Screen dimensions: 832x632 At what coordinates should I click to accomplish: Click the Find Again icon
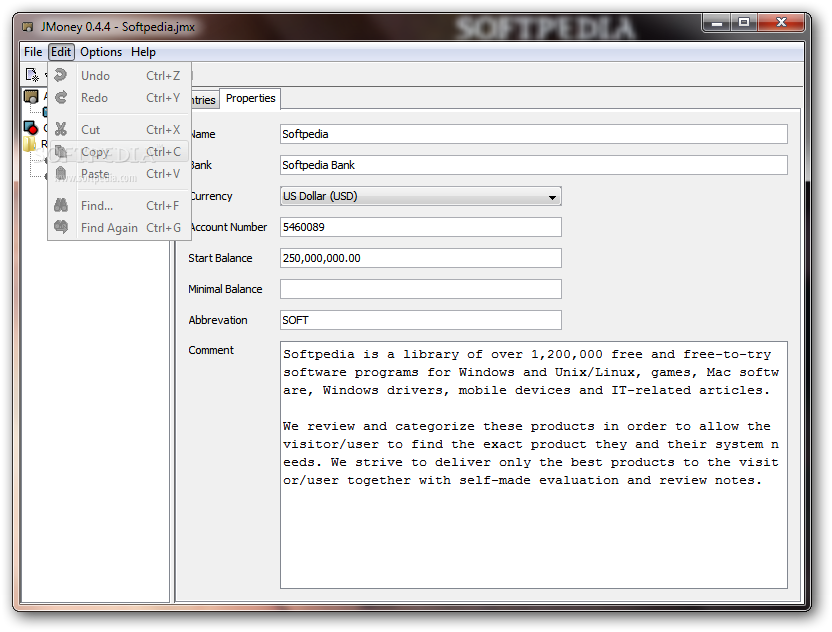click(x=61, y=227)
